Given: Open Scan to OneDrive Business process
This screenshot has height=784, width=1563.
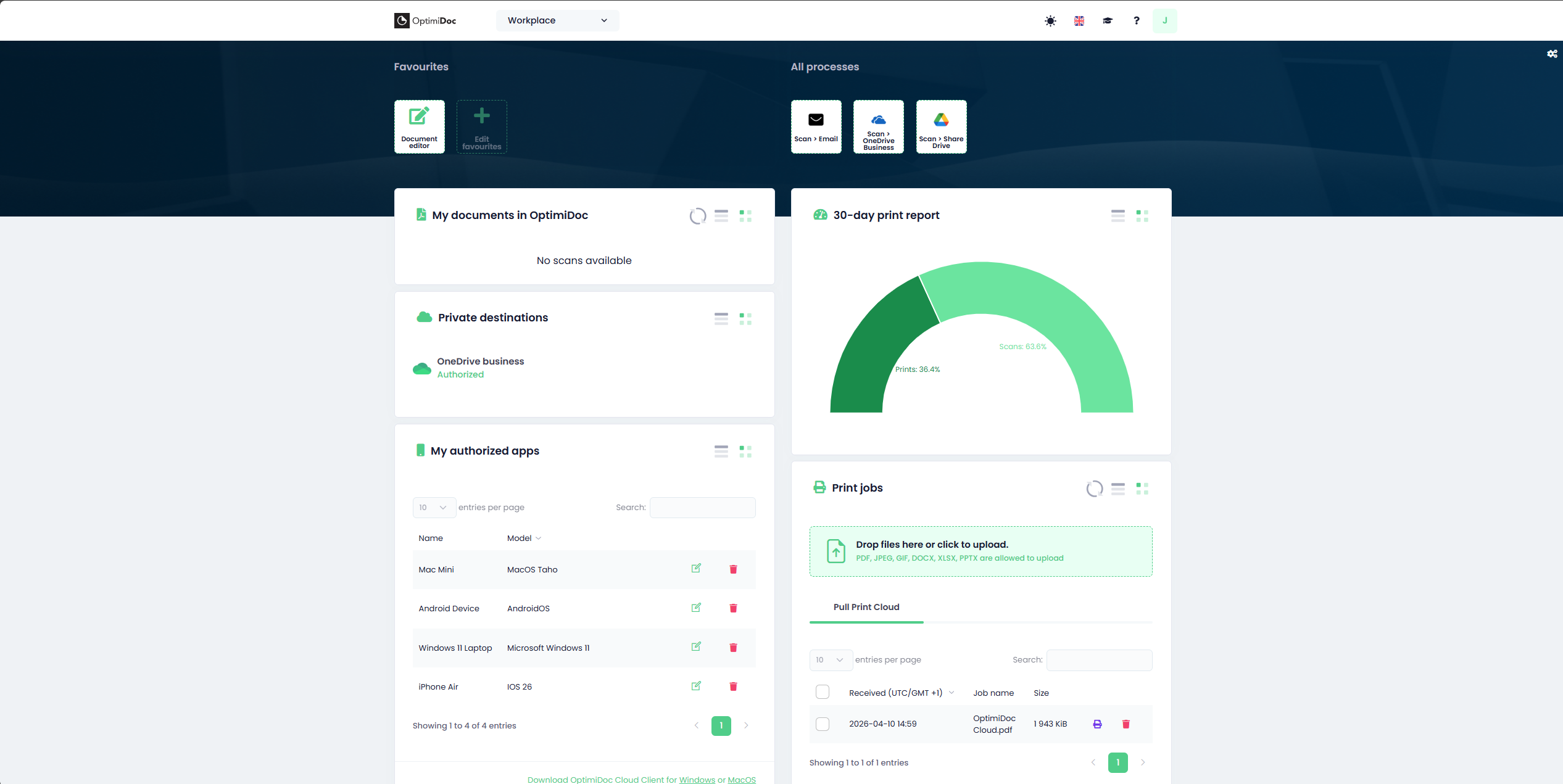Looking at the screenshot, I should pyautogui.click(x=878, y=126).
